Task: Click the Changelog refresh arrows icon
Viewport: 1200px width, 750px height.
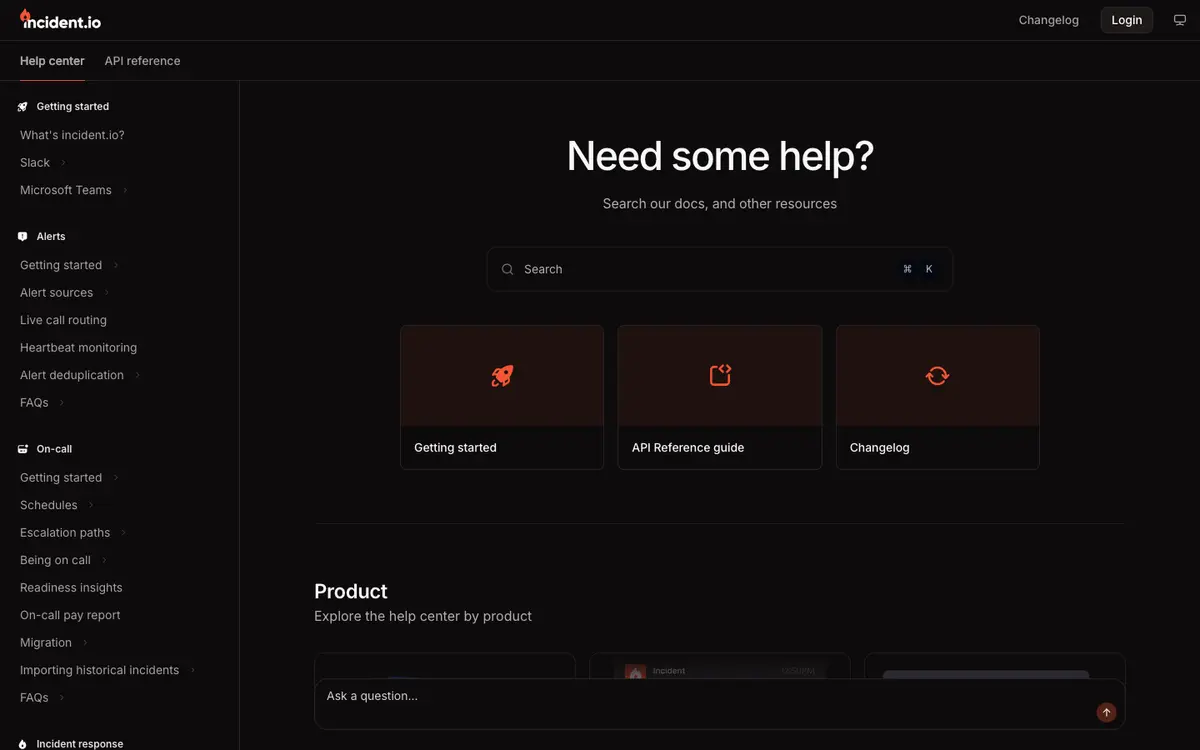Action: pos(938,376)
